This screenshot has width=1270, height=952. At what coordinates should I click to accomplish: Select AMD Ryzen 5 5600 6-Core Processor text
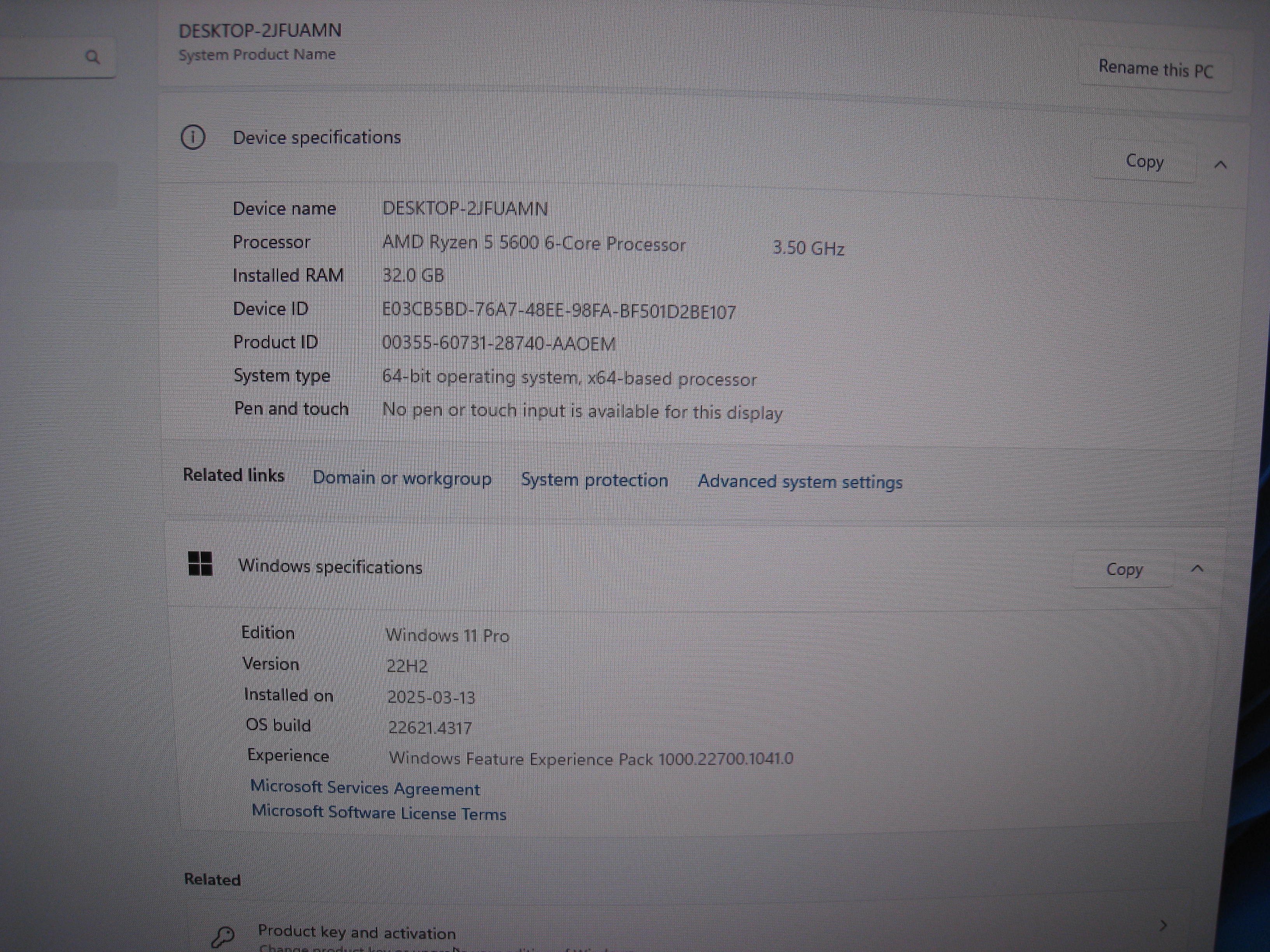click(x=534, y=243)
